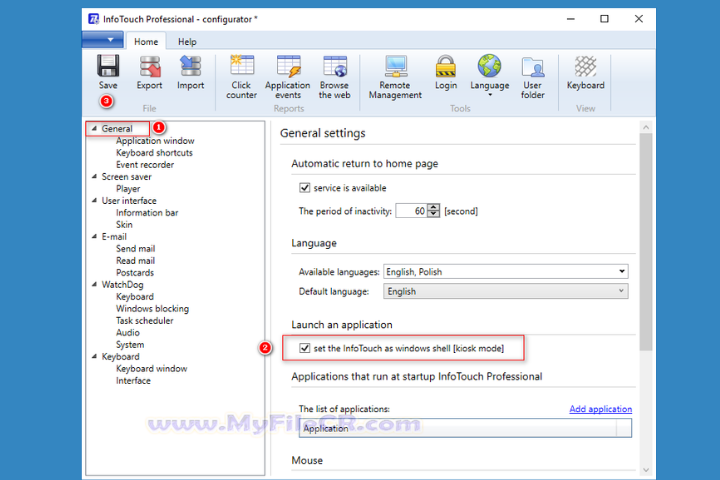Image resolution: width=720 pixels, height=480 pixels.
Task: Open the Import tool
Action: pyautogui.click(x=191, y=73)
